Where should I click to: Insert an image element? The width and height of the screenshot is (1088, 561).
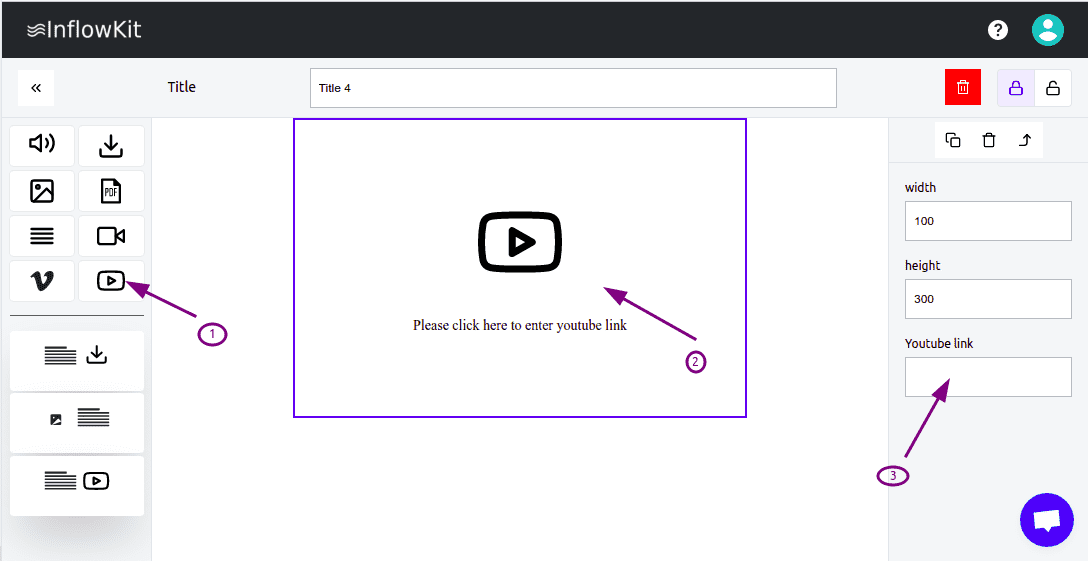[42, 190]
